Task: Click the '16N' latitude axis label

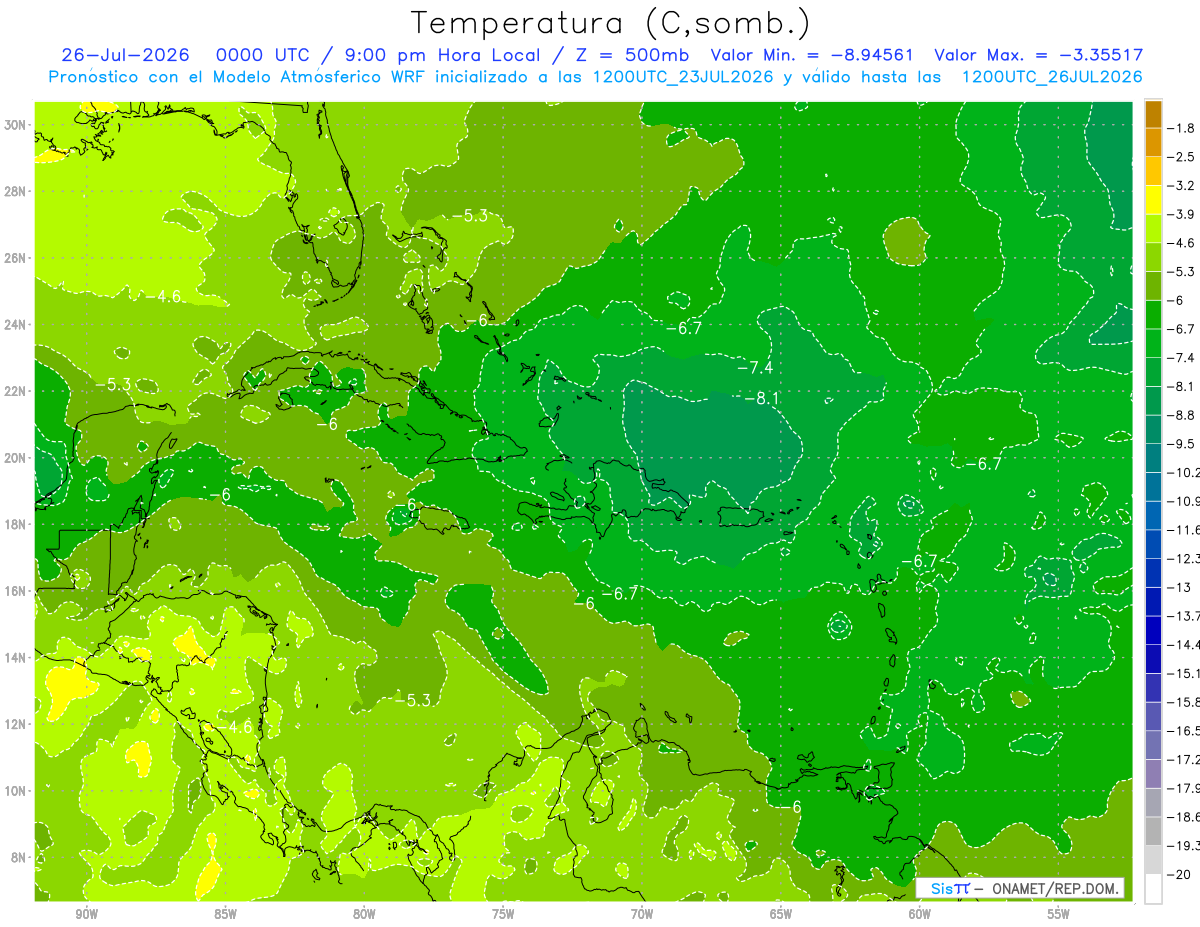Action: (17, 590)
